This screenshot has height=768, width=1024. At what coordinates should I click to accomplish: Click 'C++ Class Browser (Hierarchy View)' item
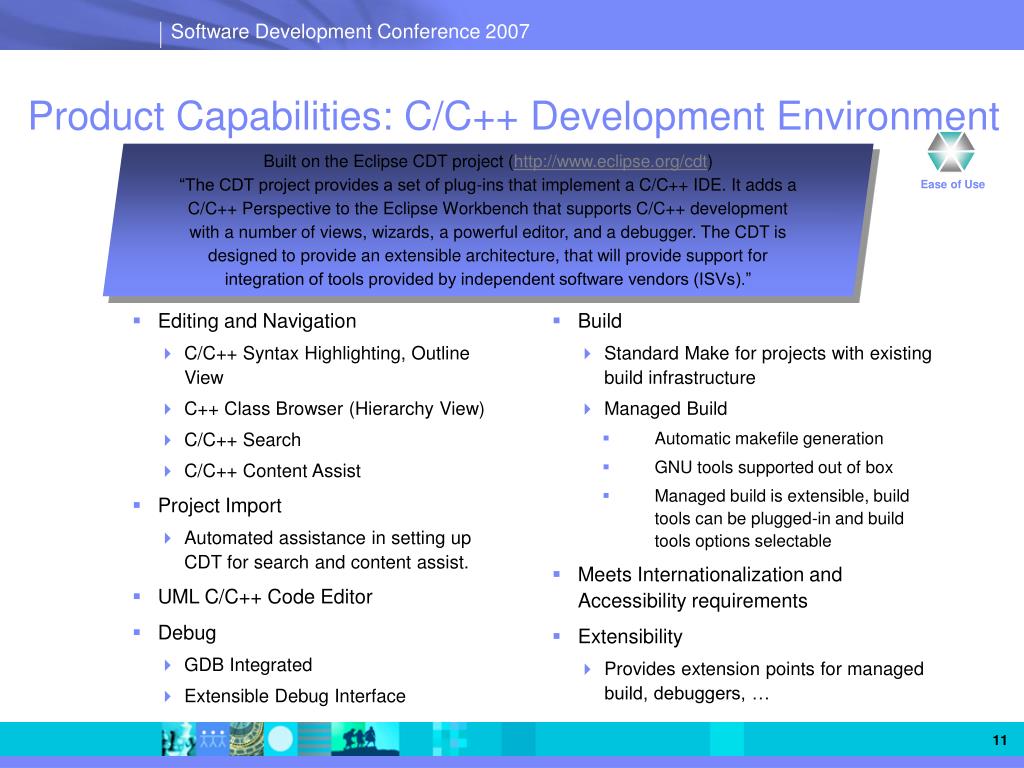click(334, 409)
